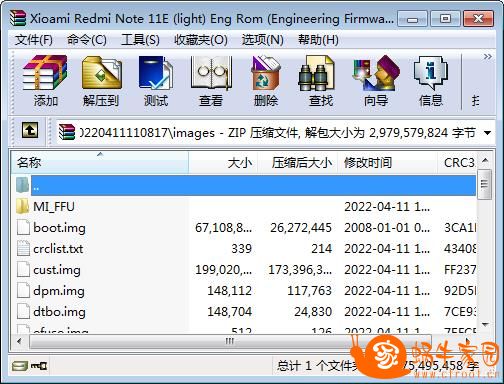
Task: Click the WinRAR title bar application icon
Action: [18, 18]
